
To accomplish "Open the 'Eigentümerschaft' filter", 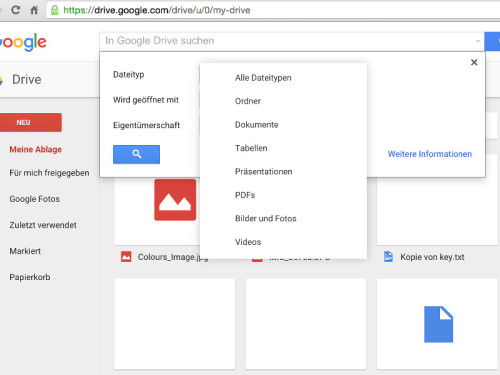I will click(146, 125).
